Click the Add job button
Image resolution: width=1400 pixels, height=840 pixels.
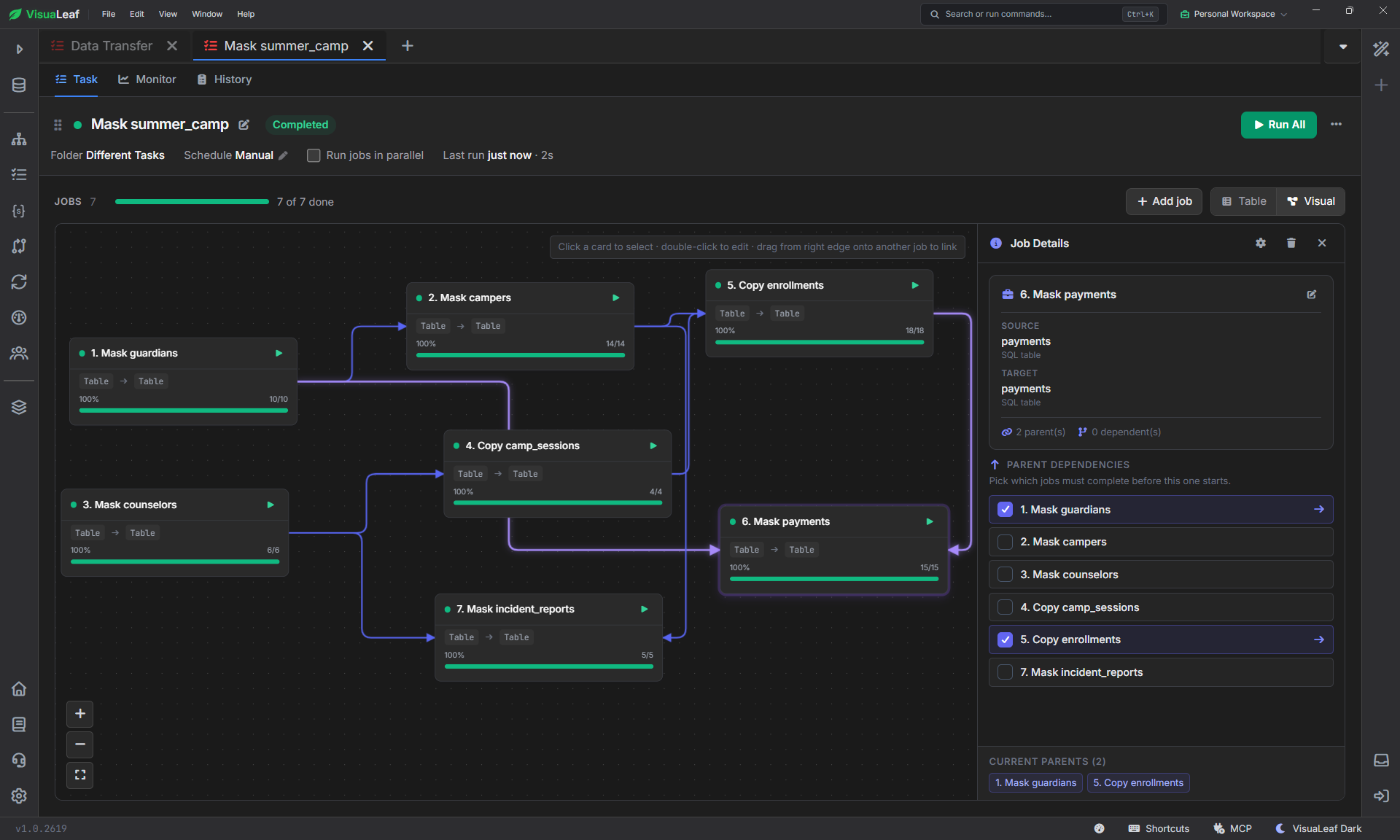1164,201
